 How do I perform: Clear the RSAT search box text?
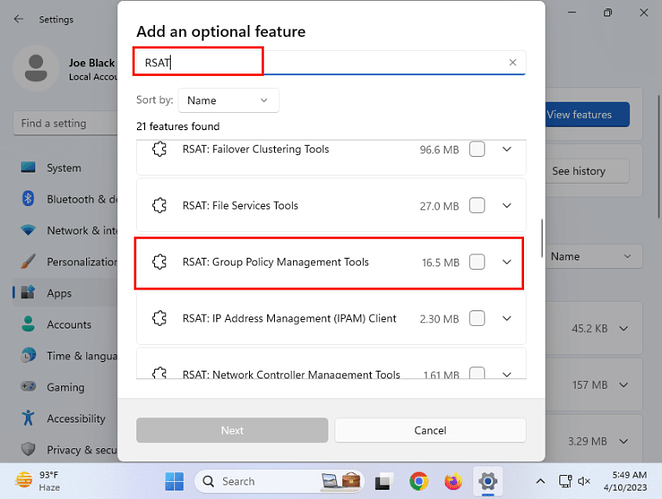513,62
